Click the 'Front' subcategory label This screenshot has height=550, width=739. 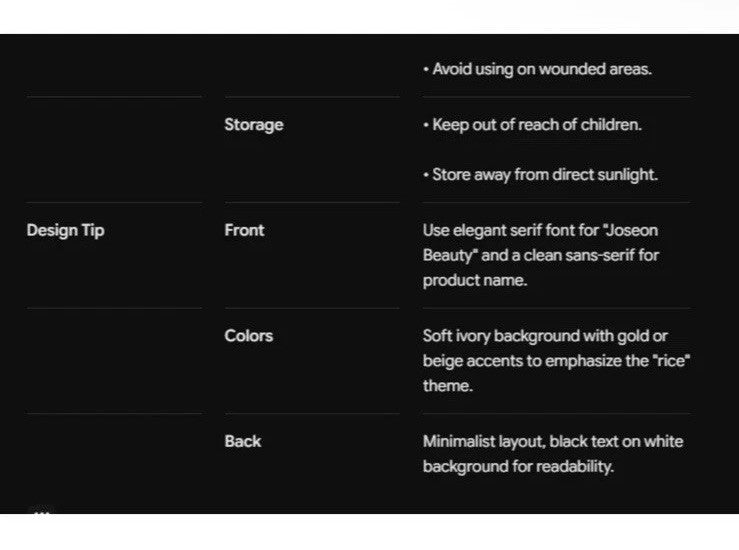click(x=244, y=230)
